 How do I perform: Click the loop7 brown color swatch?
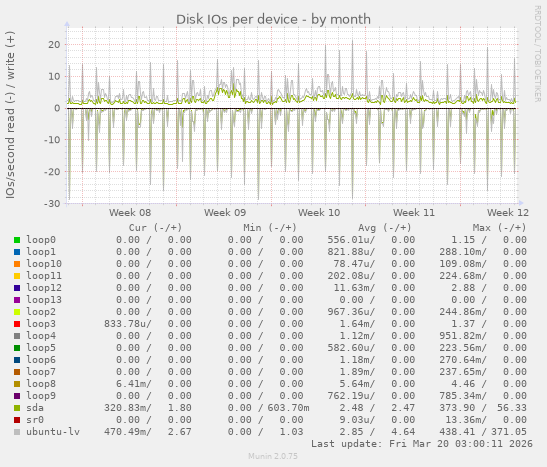[x=17, y=372]
